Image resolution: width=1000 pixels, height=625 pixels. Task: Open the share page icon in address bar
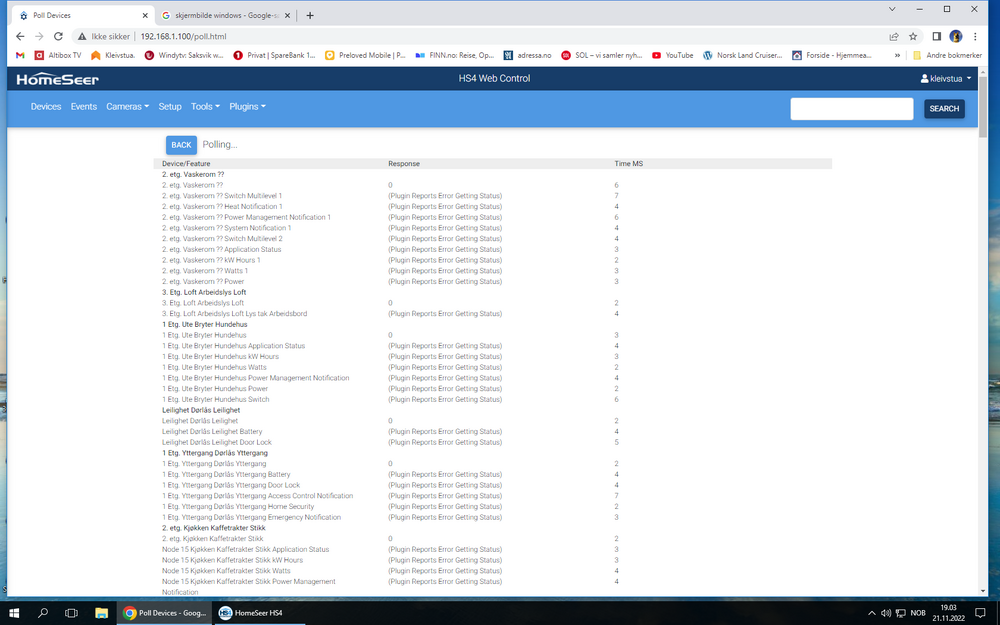tap(893, 36)
